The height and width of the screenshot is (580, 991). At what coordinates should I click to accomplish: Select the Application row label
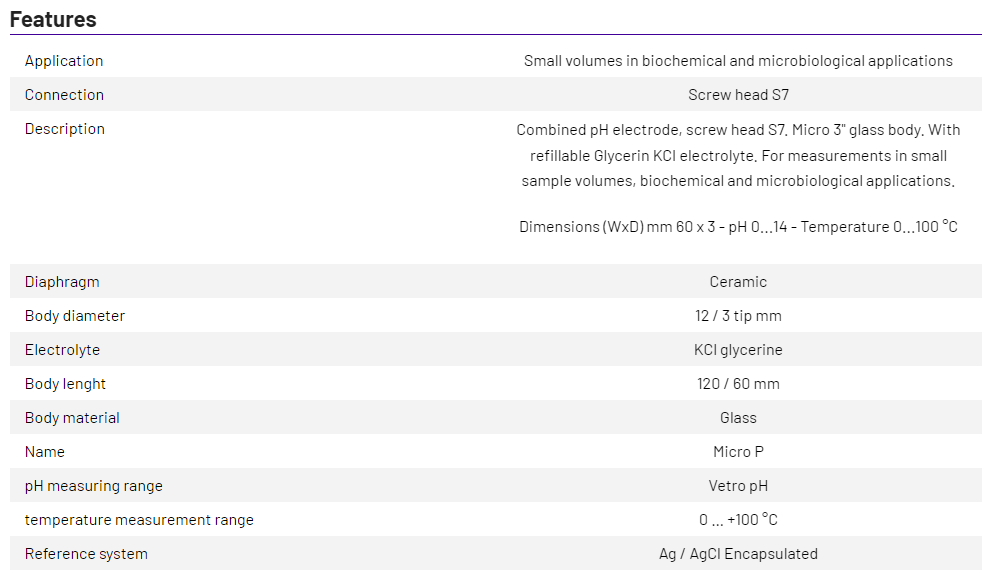click(64, 61)
